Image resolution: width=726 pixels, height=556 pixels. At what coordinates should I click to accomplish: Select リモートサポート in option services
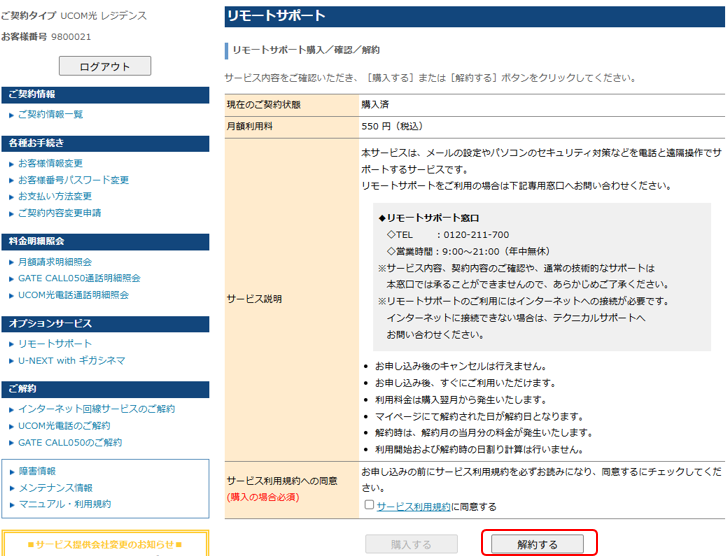(55, 344)
